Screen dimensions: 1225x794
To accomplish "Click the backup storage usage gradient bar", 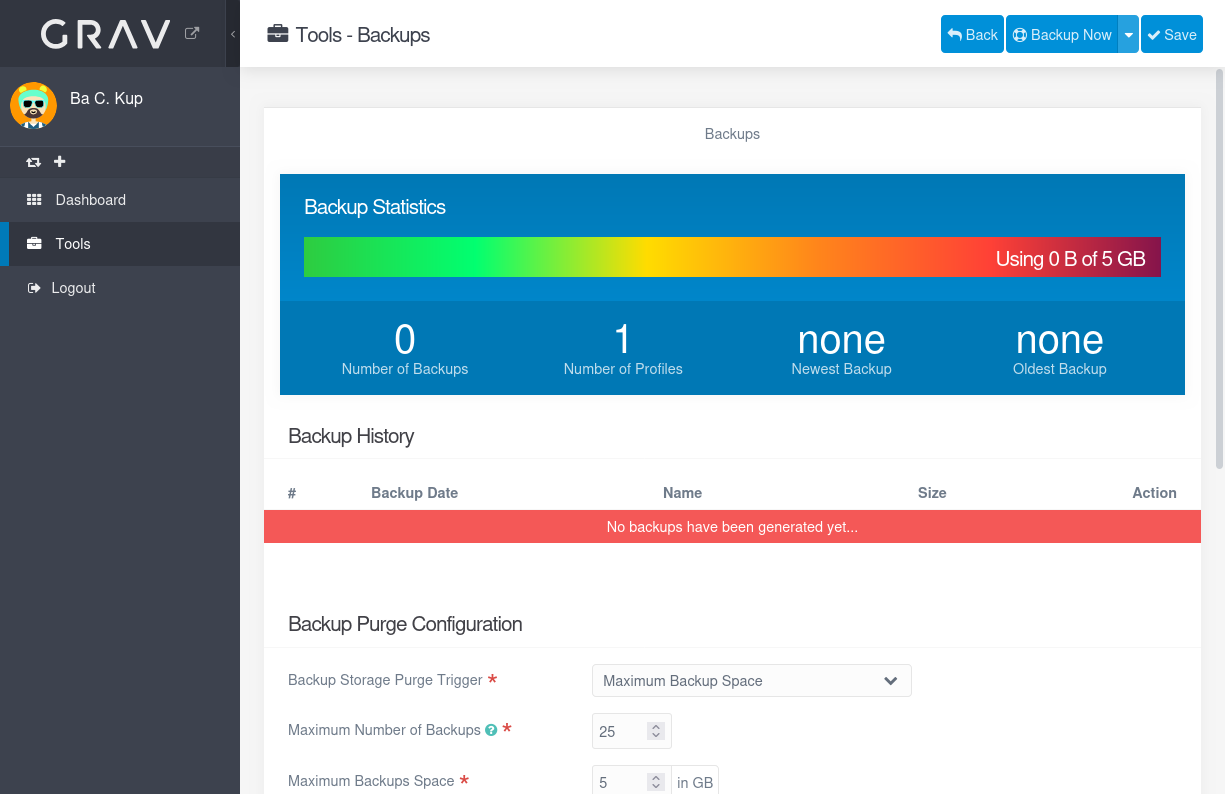I will pyautogui.click(x=732, y=257).
